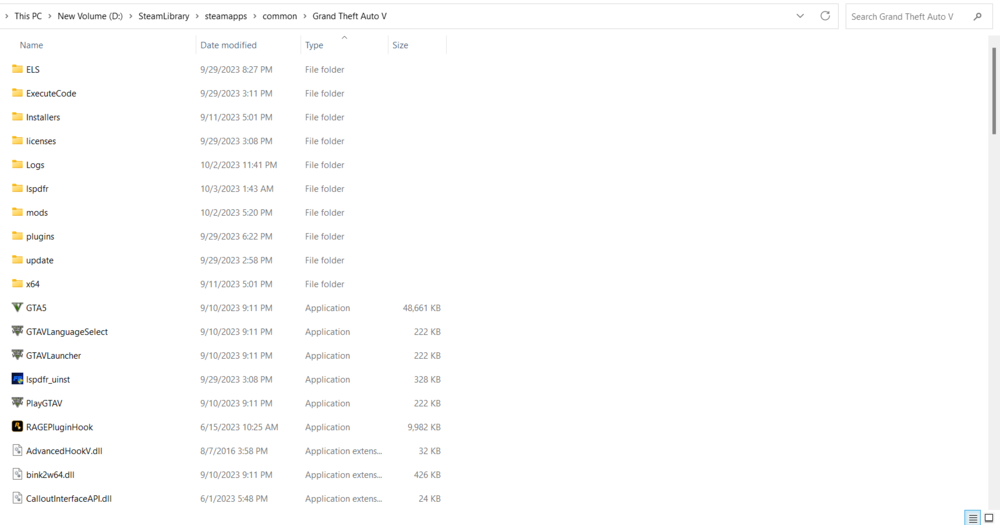Expand chevron after common breadcrumb

point(305,16)
